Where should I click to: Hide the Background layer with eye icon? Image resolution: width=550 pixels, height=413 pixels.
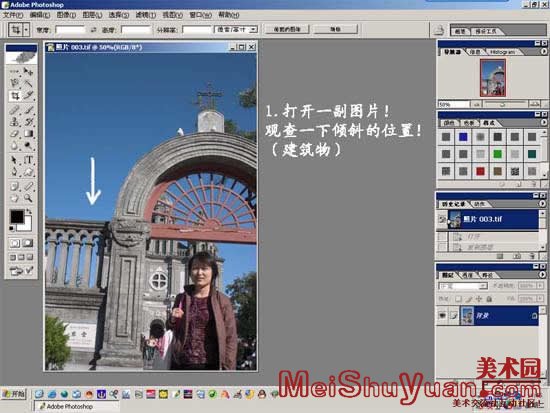pyautogui.click(x=442, y=315)
